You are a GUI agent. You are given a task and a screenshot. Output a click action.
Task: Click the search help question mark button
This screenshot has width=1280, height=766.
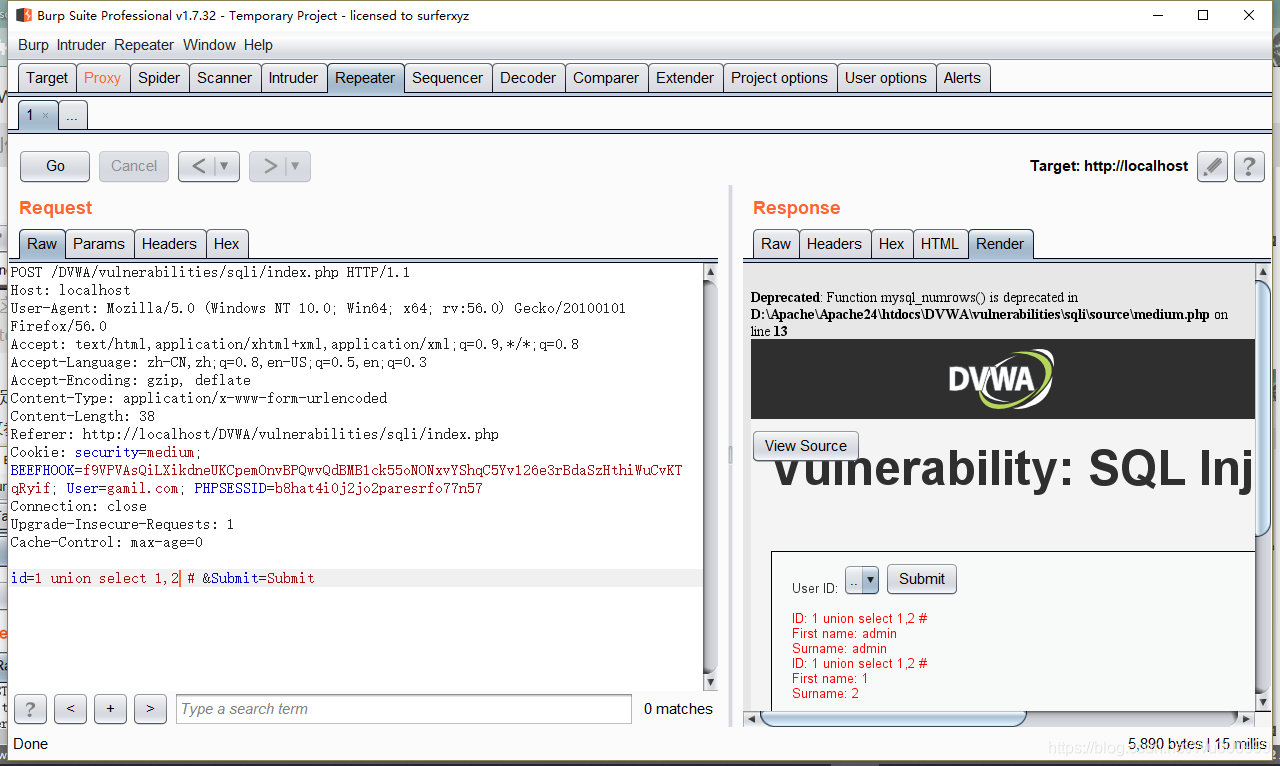[30, 709]
